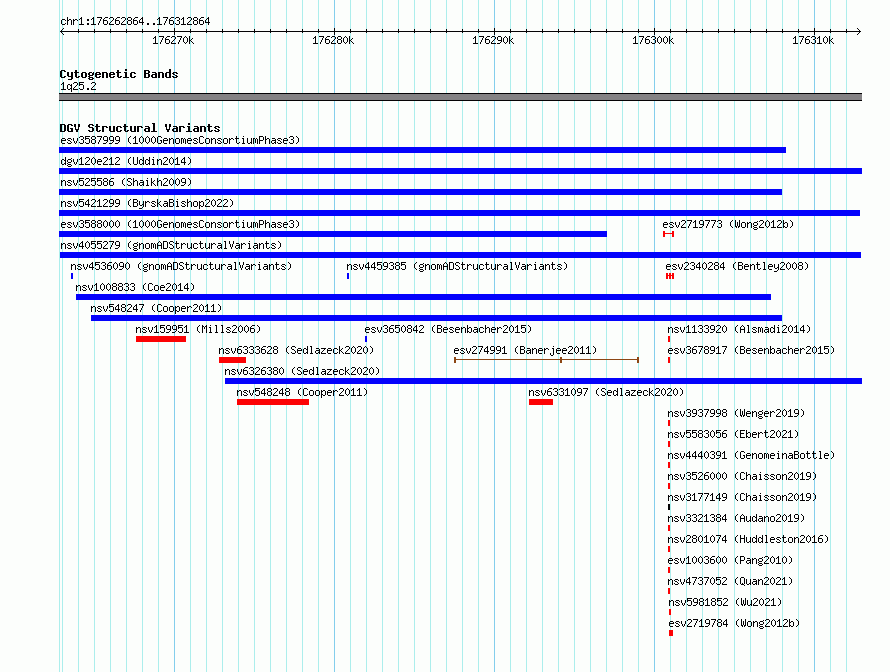Open nsv3526000 (Chaisson2019) label
This screenshot has height=672, width=890.
tap(742, 476)
